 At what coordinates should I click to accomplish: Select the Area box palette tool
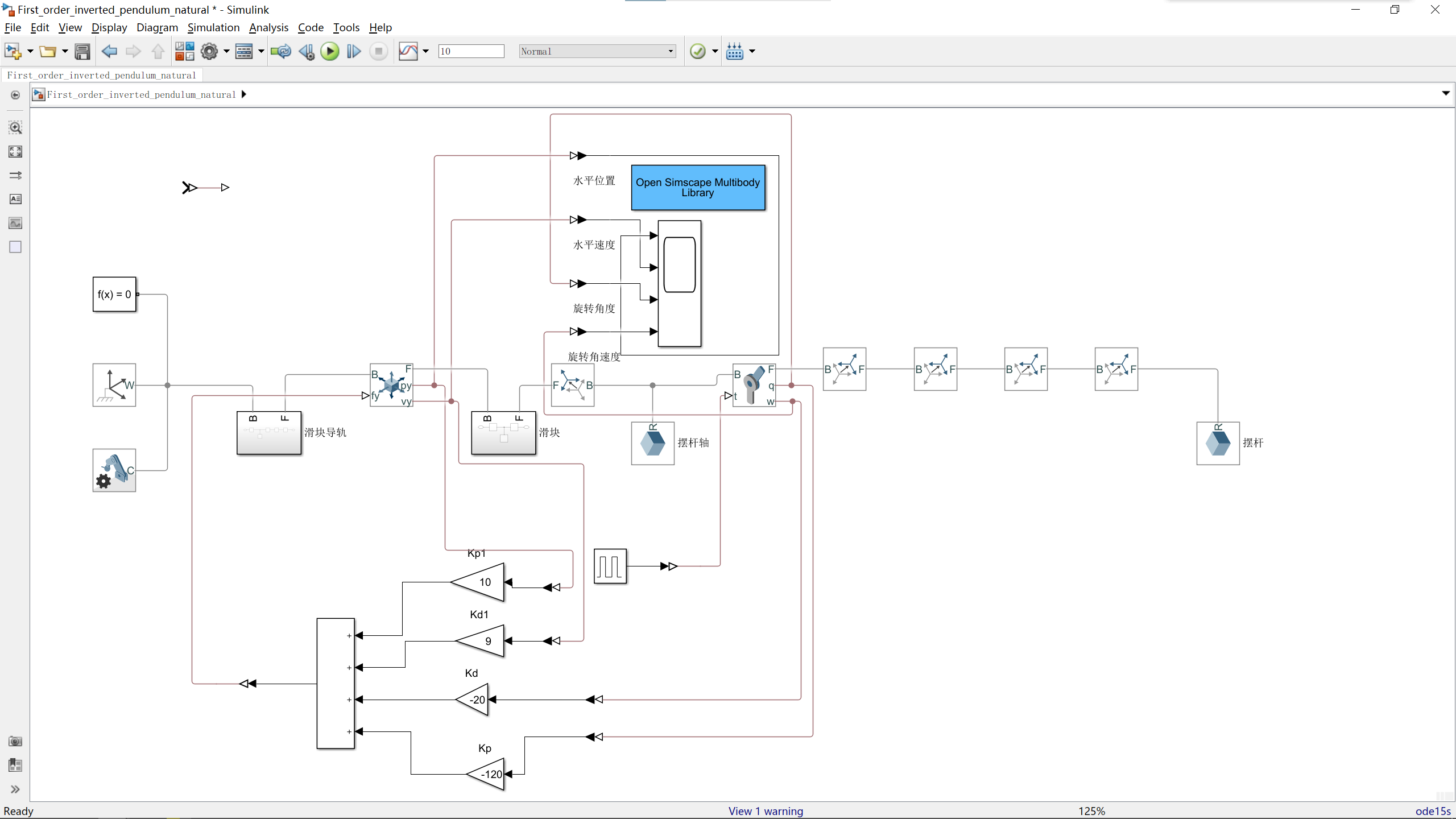[x=15, y=247]
